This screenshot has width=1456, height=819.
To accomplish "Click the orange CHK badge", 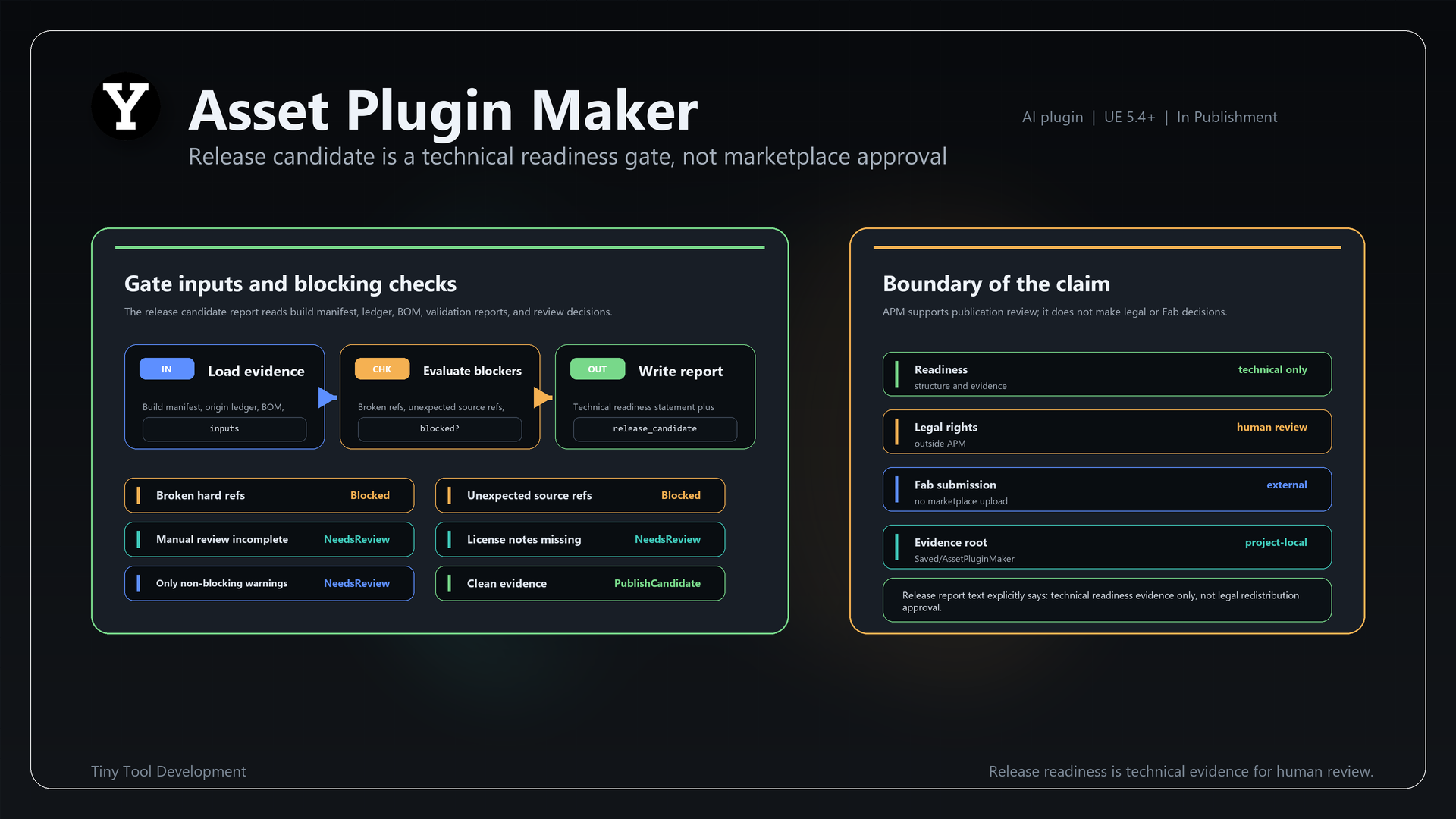I will pyautogui.click(x=382, y=369).
